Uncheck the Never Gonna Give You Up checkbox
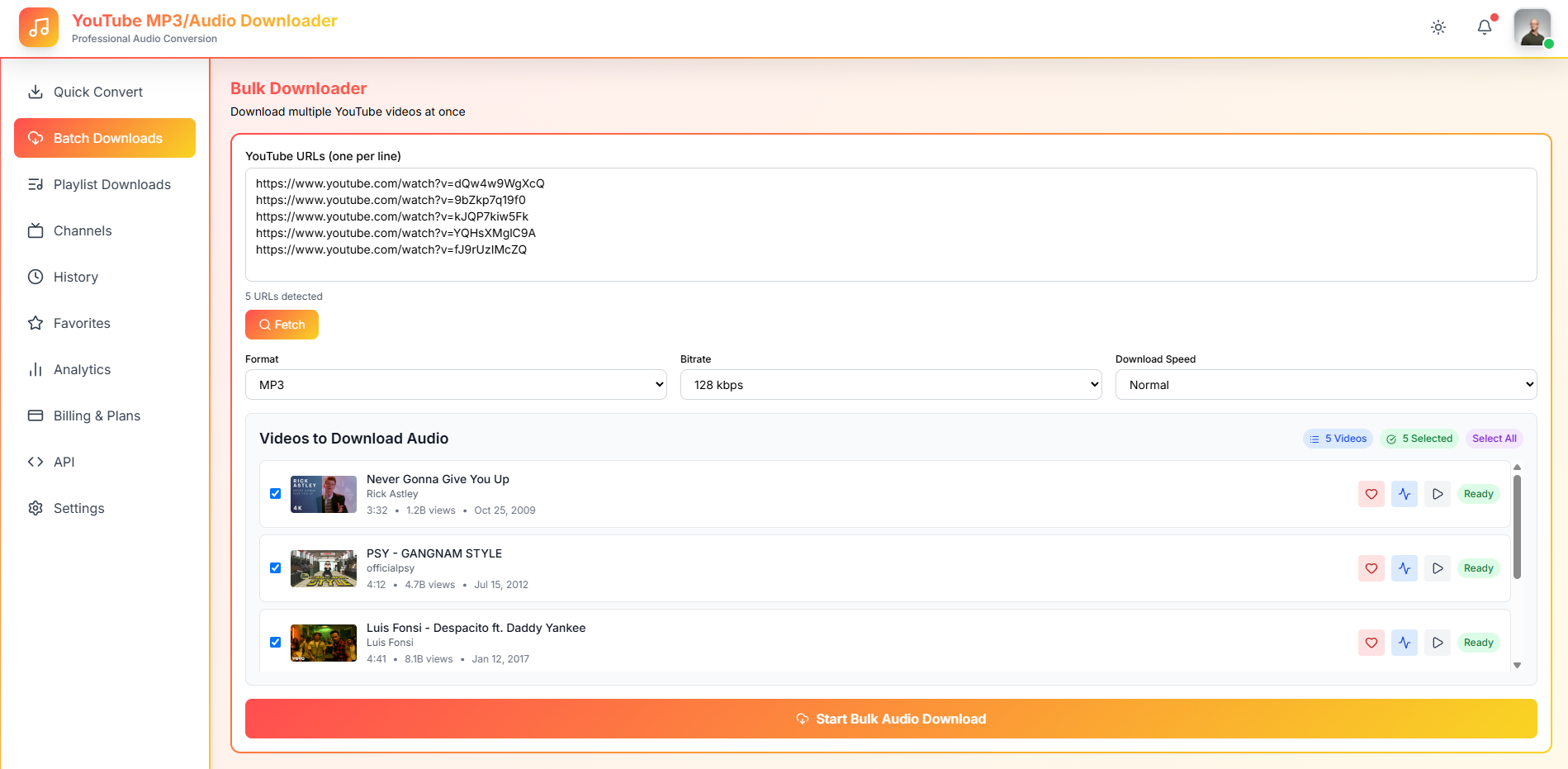Viewport: 1568px width, 769px height. [x=276, y=494]
